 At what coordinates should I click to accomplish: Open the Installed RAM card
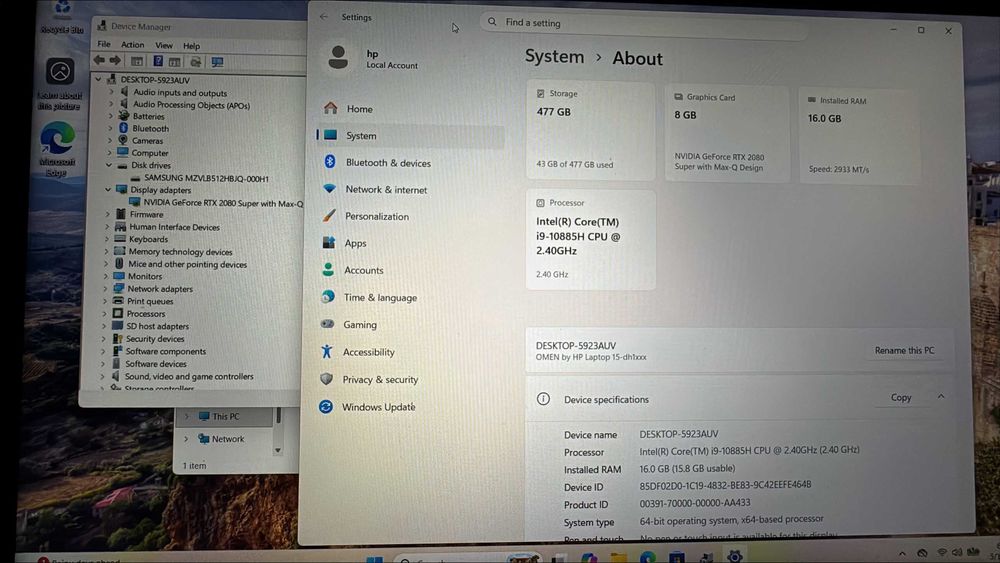click(860, 136)
